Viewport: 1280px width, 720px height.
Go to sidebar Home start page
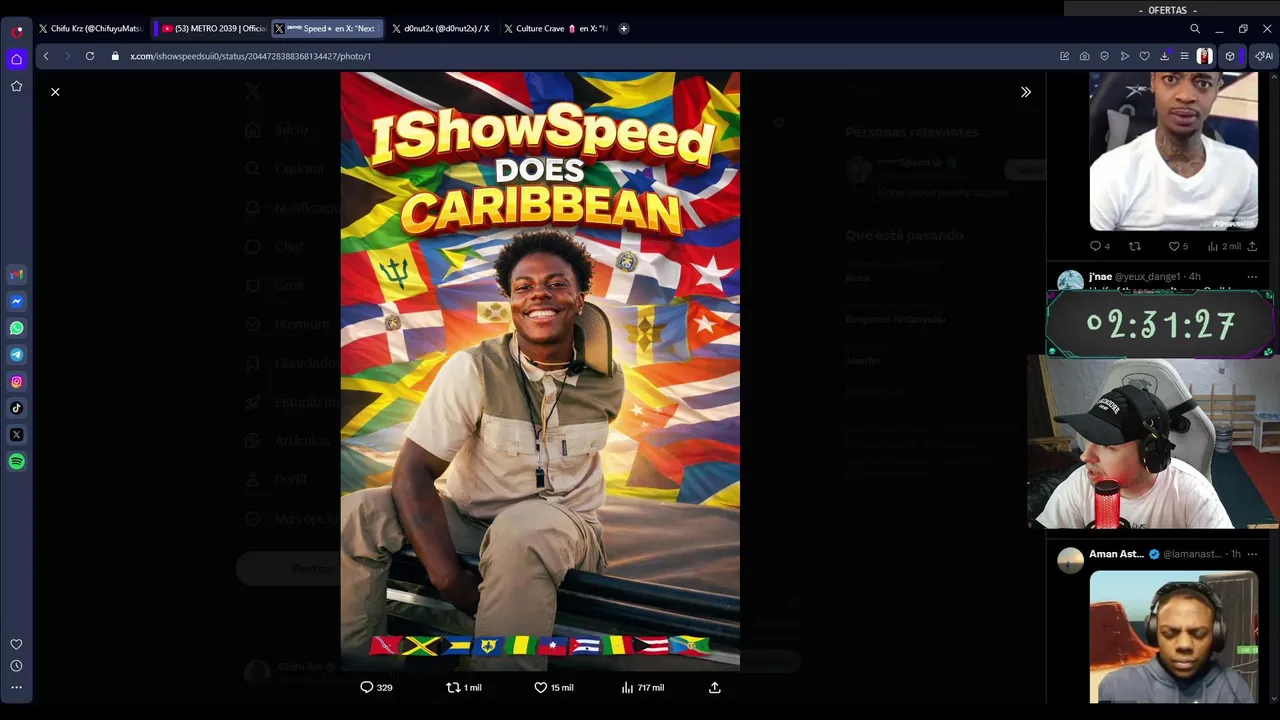16,59
